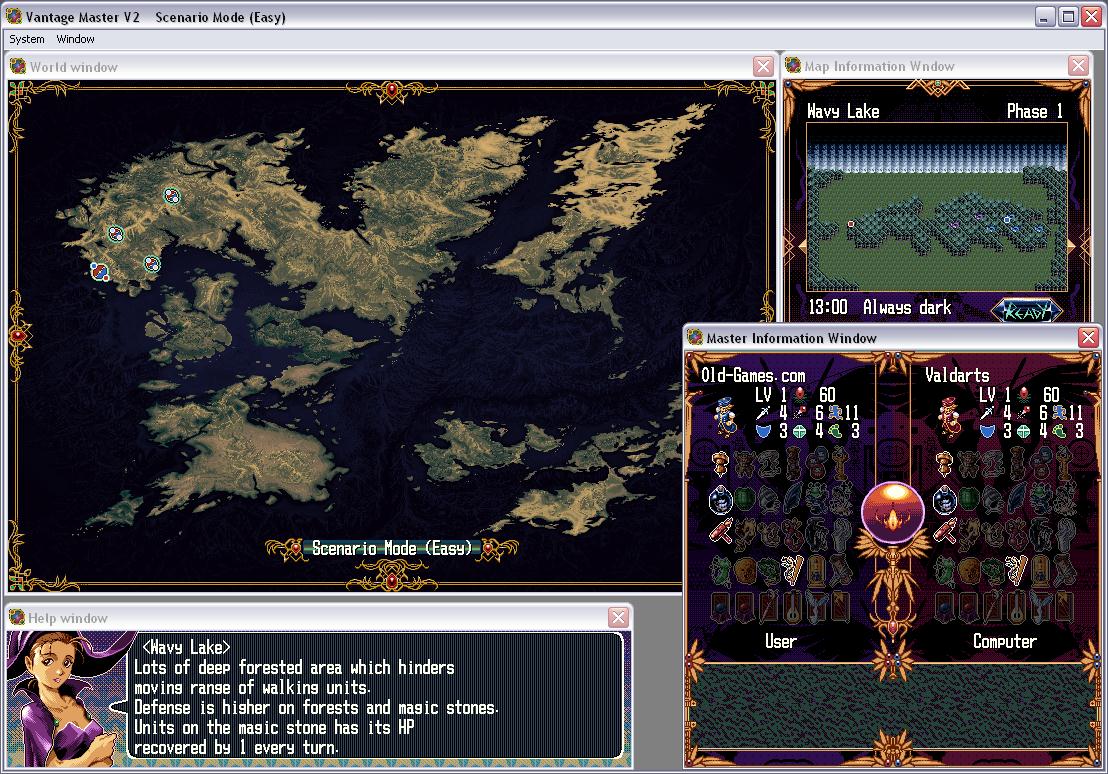Click Valdarts' sword attack stat icon

pyautogui.click(x=987, y=413)
